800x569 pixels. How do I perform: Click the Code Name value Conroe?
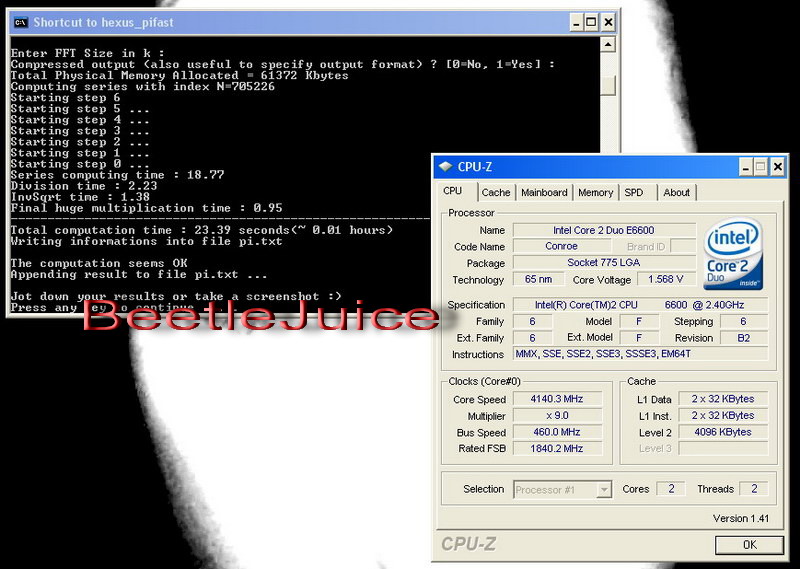coord(562,246)
